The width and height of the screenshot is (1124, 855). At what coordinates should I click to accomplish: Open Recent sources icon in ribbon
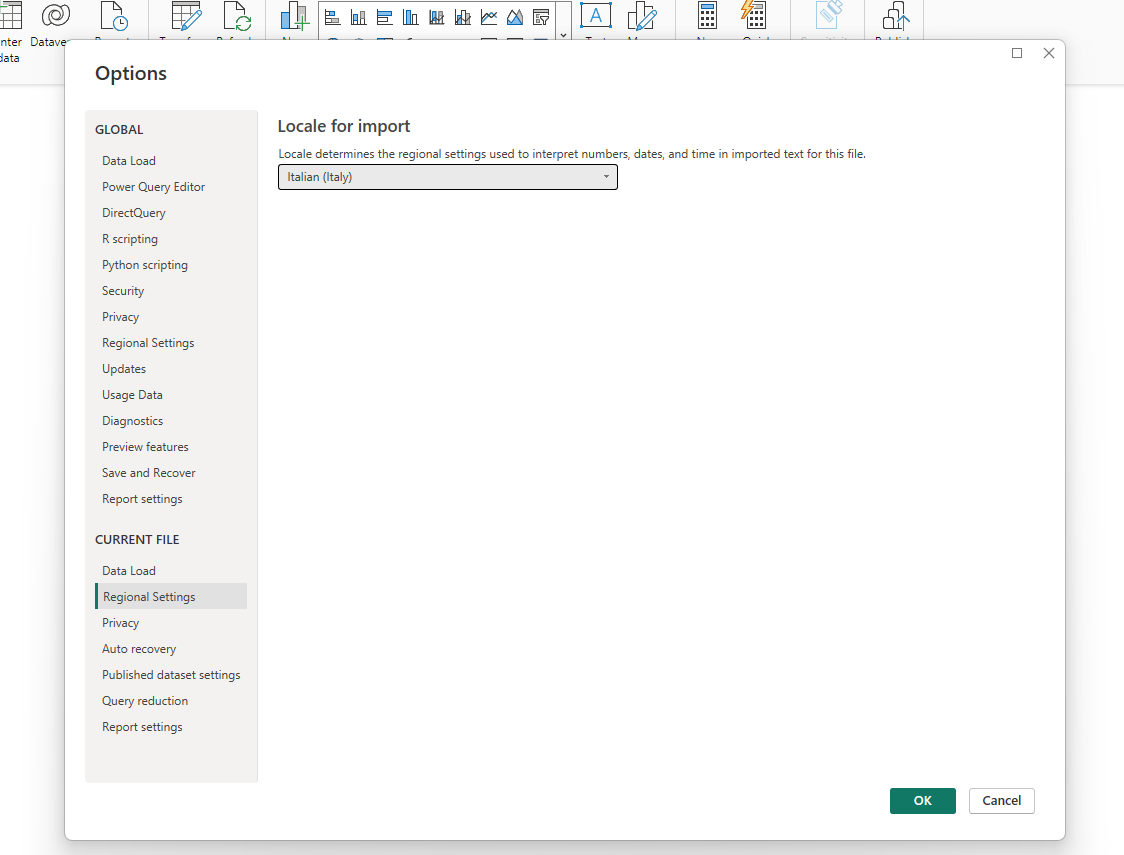(x=113, y=16)
